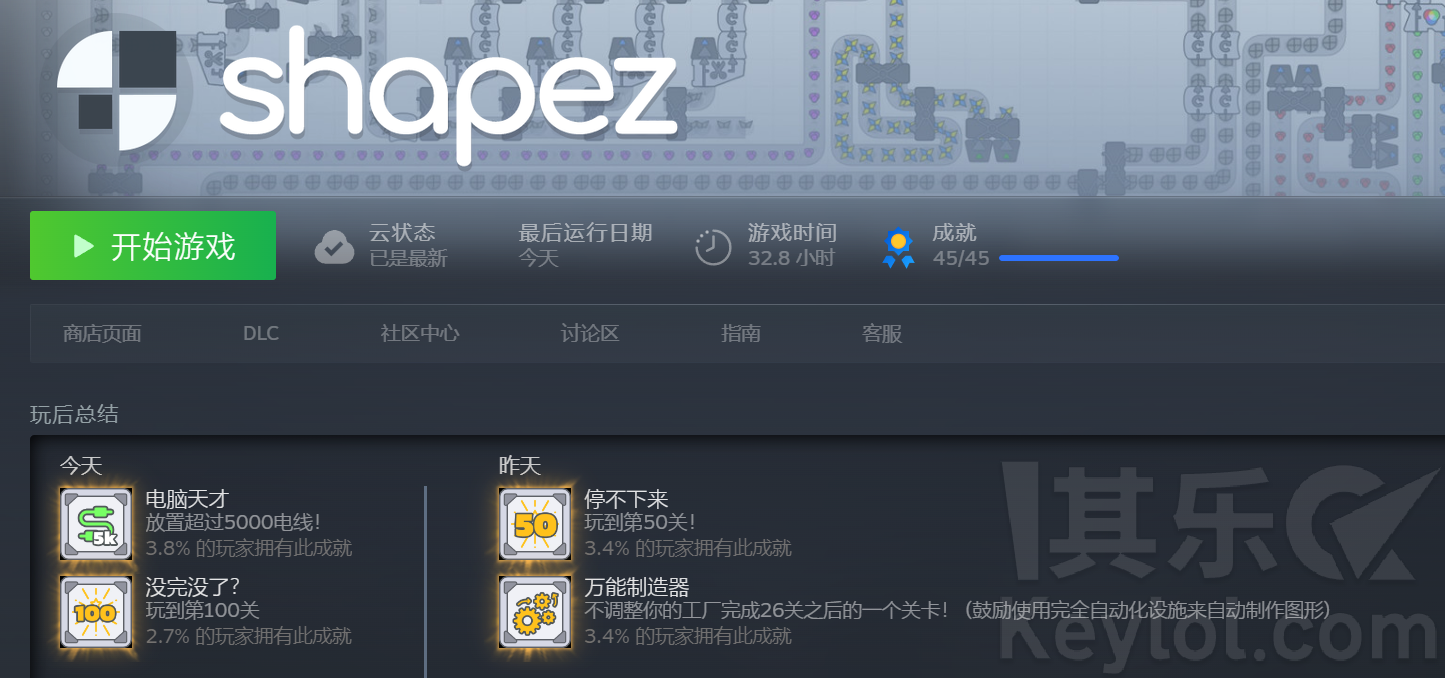Click the 电脑天才 achievement title

(187, 498)
